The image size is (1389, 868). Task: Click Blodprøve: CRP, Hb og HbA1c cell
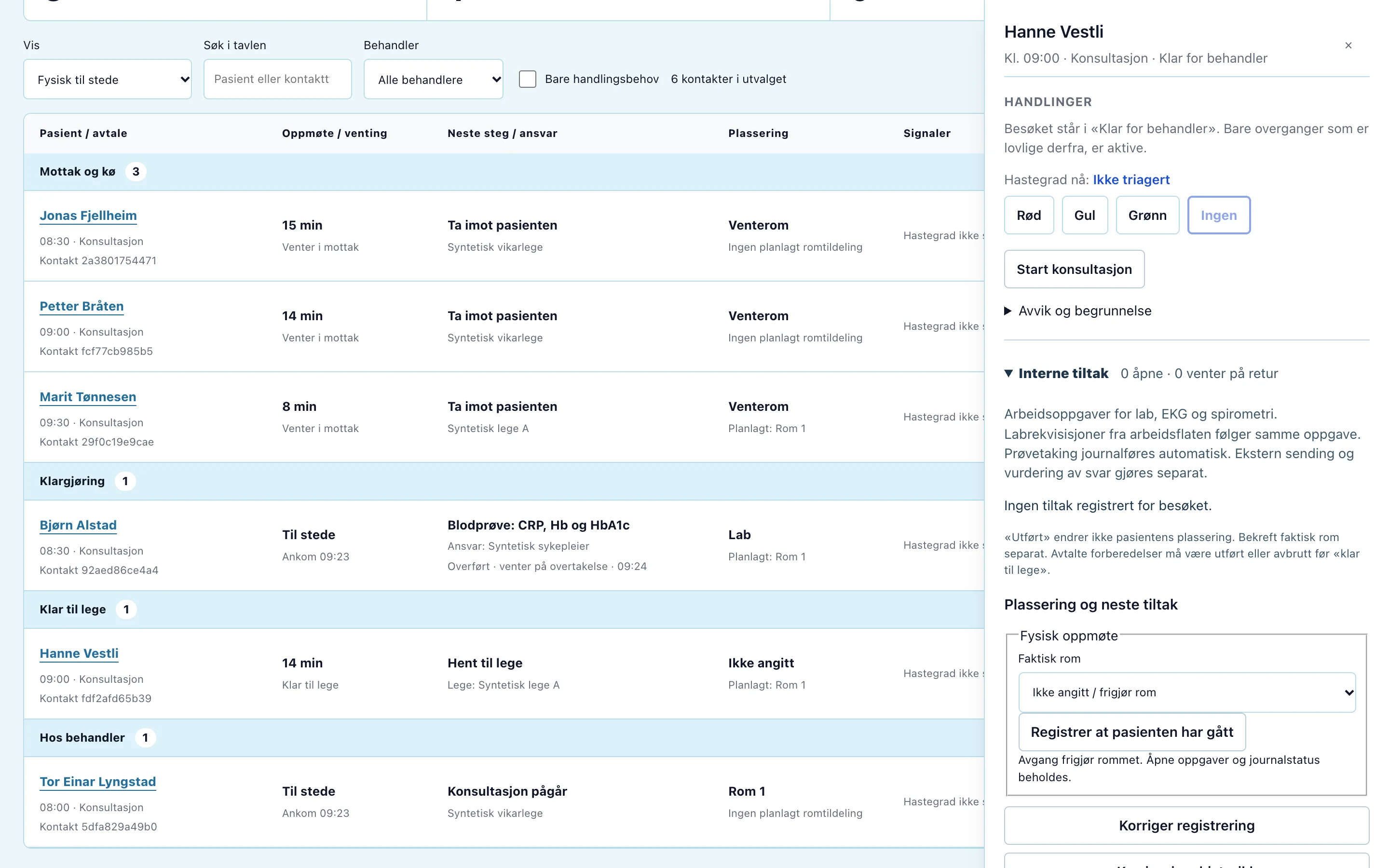tap(538, 525)
